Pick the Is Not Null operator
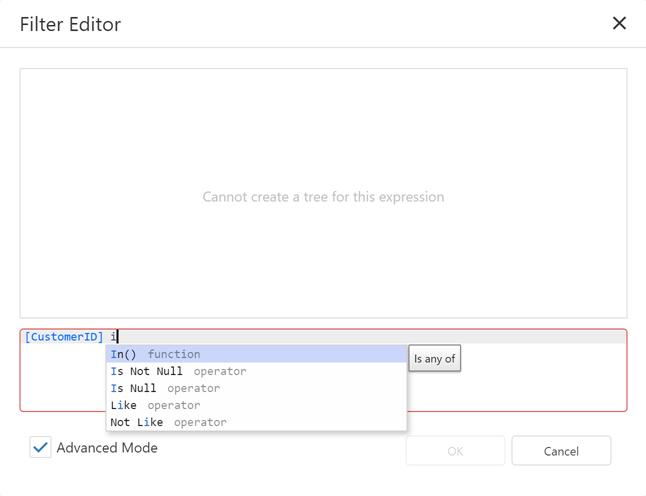 click(256, 371)
